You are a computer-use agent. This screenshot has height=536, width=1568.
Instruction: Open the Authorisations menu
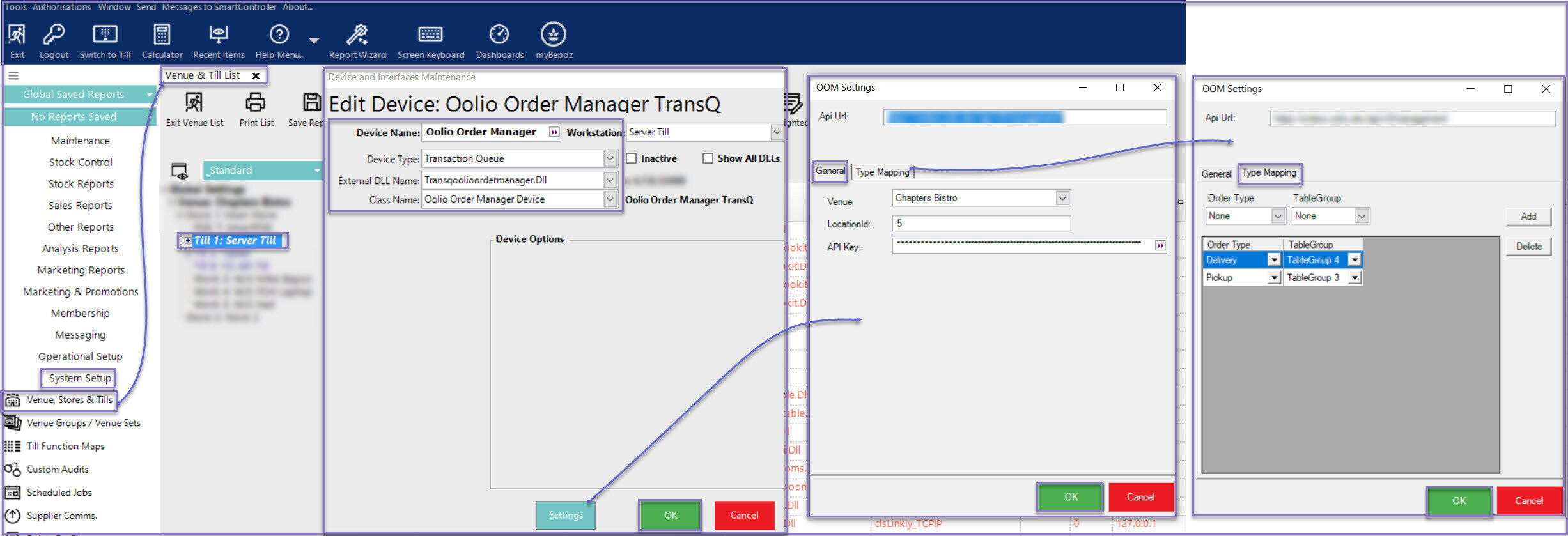pos(61,7)
